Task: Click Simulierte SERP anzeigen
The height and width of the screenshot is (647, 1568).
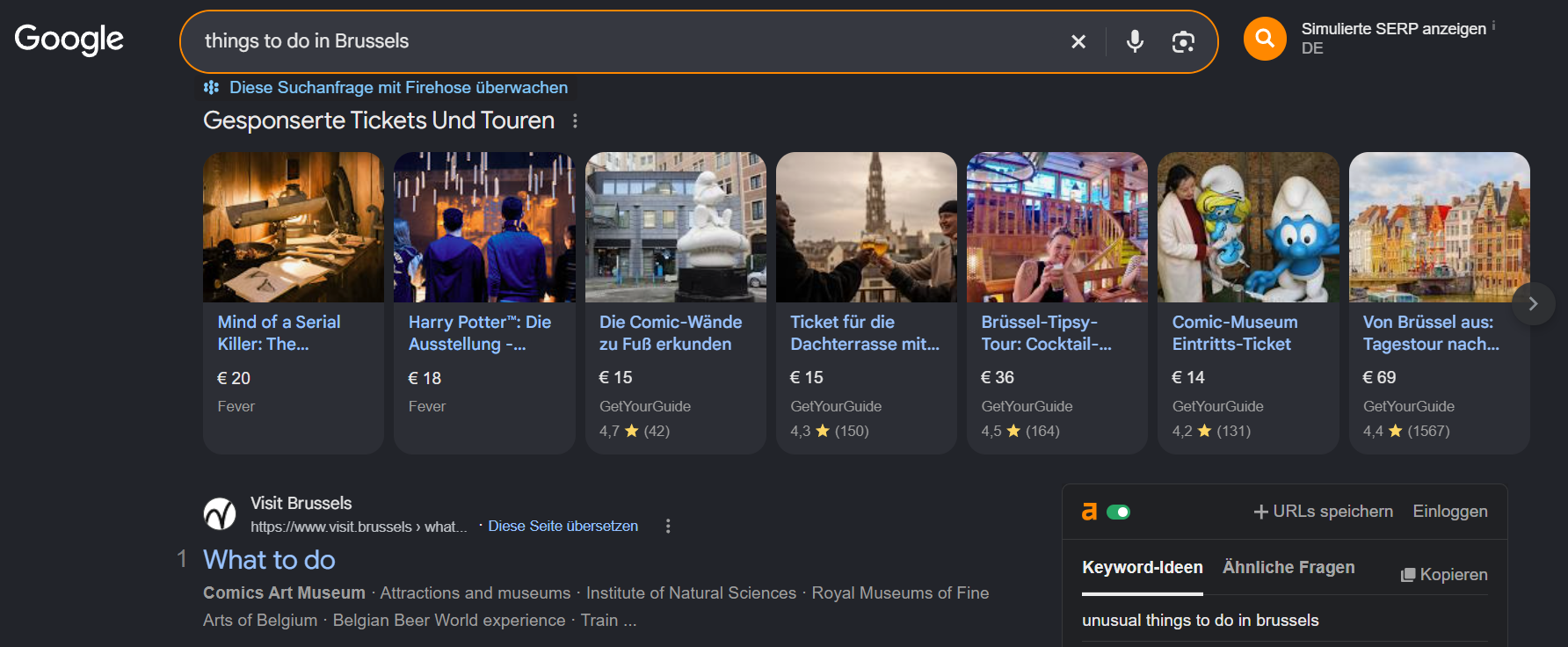Action: (1394, 29)
